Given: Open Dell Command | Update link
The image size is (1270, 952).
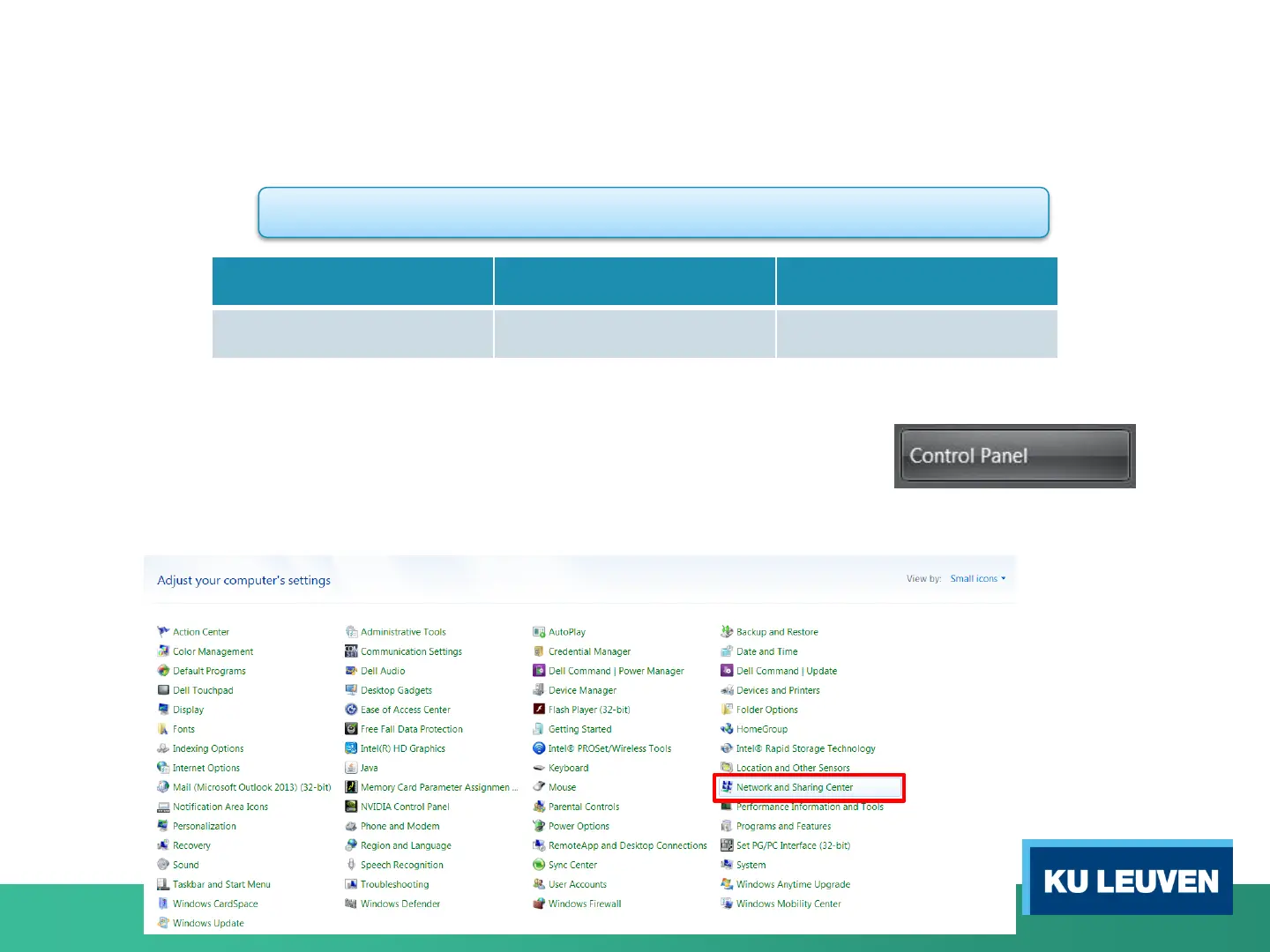Looking at the screenshot, I should coord(787,671).
